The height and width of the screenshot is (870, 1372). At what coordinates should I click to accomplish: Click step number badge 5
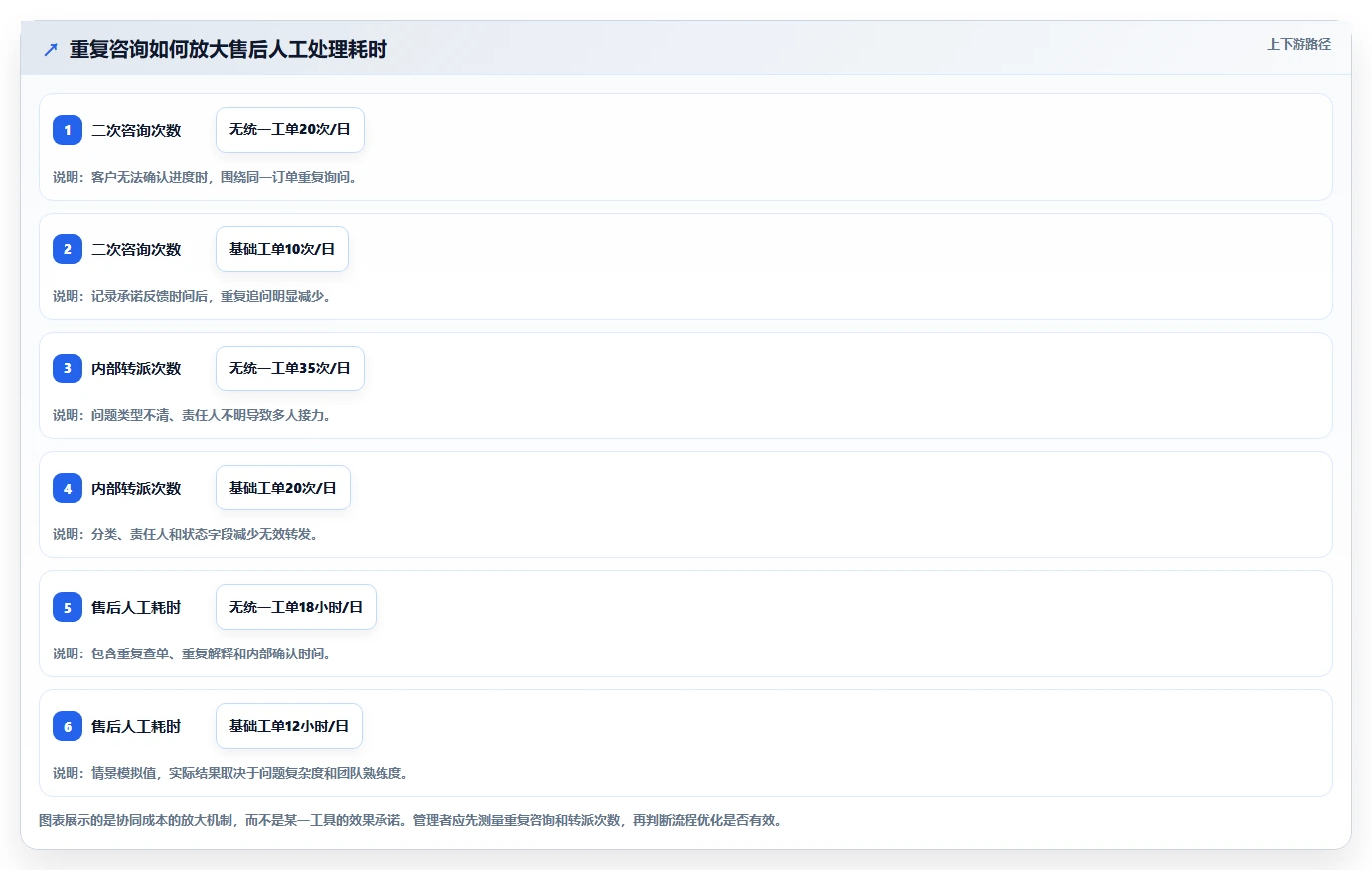[68, 607]
